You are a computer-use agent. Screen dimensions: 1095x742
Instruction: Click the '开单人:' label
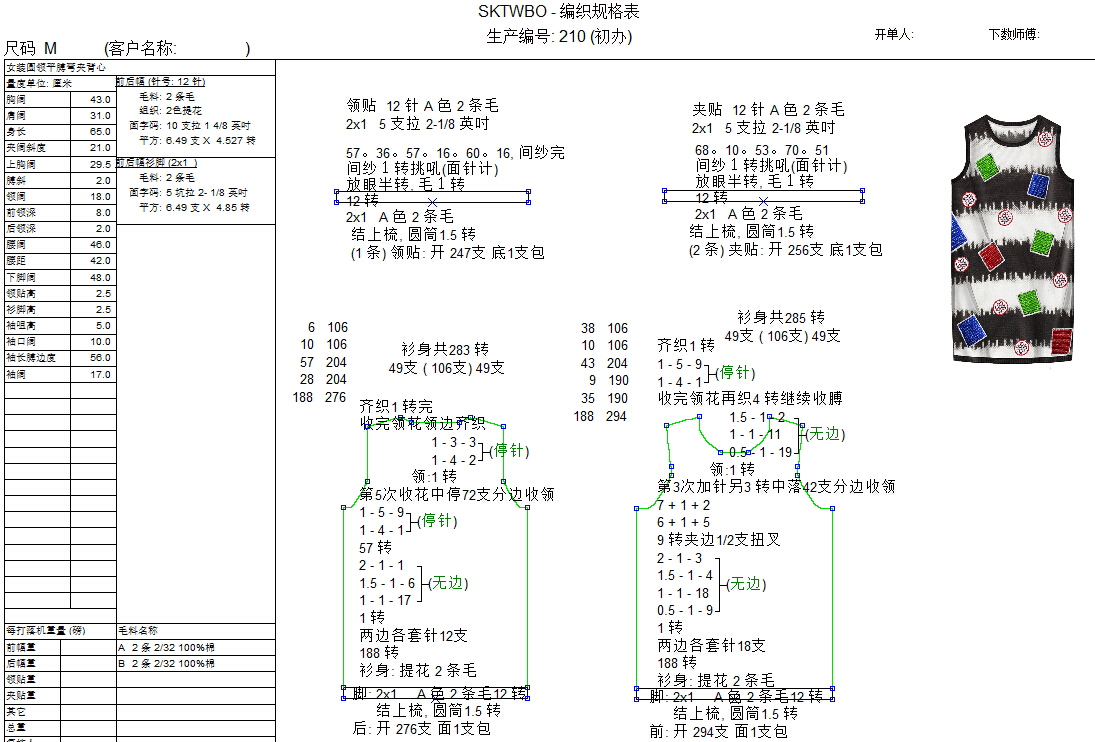pos(894,34)
